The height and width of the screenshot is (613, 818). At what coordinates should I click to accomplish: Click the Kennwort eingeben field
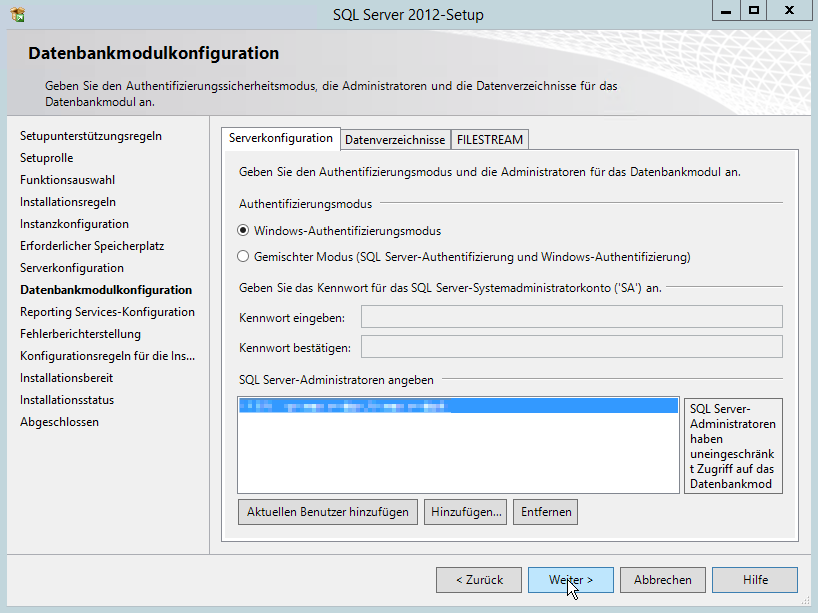[571, 317]
